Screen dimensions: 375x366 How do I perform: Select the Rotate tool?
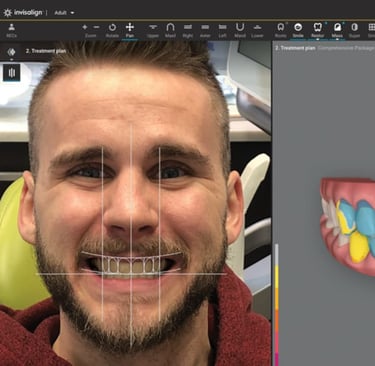pyautogui.click(x=112, y=30)
